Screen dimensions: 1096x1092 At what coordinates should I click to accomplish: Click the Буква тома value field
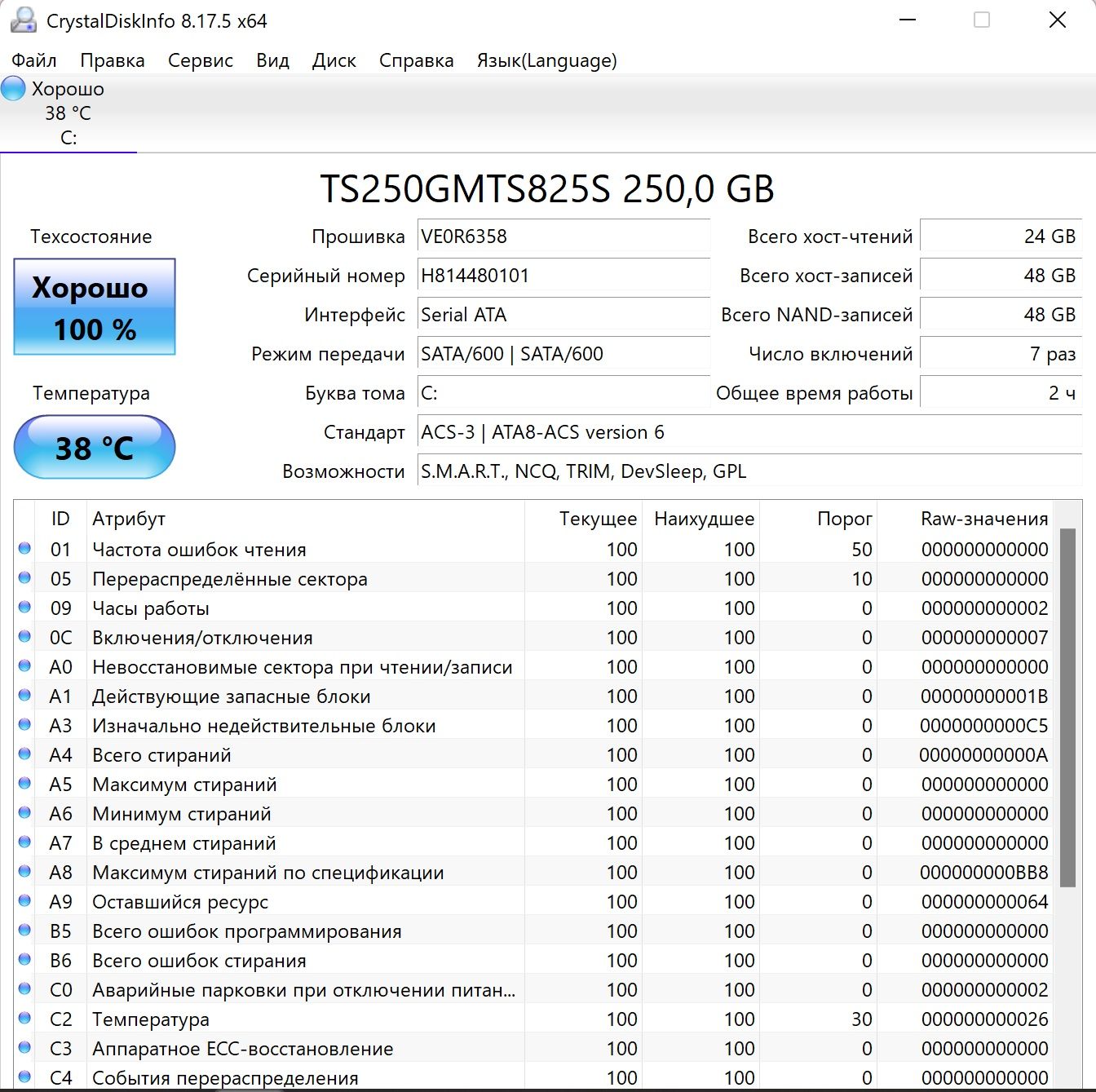click(563, 393)
